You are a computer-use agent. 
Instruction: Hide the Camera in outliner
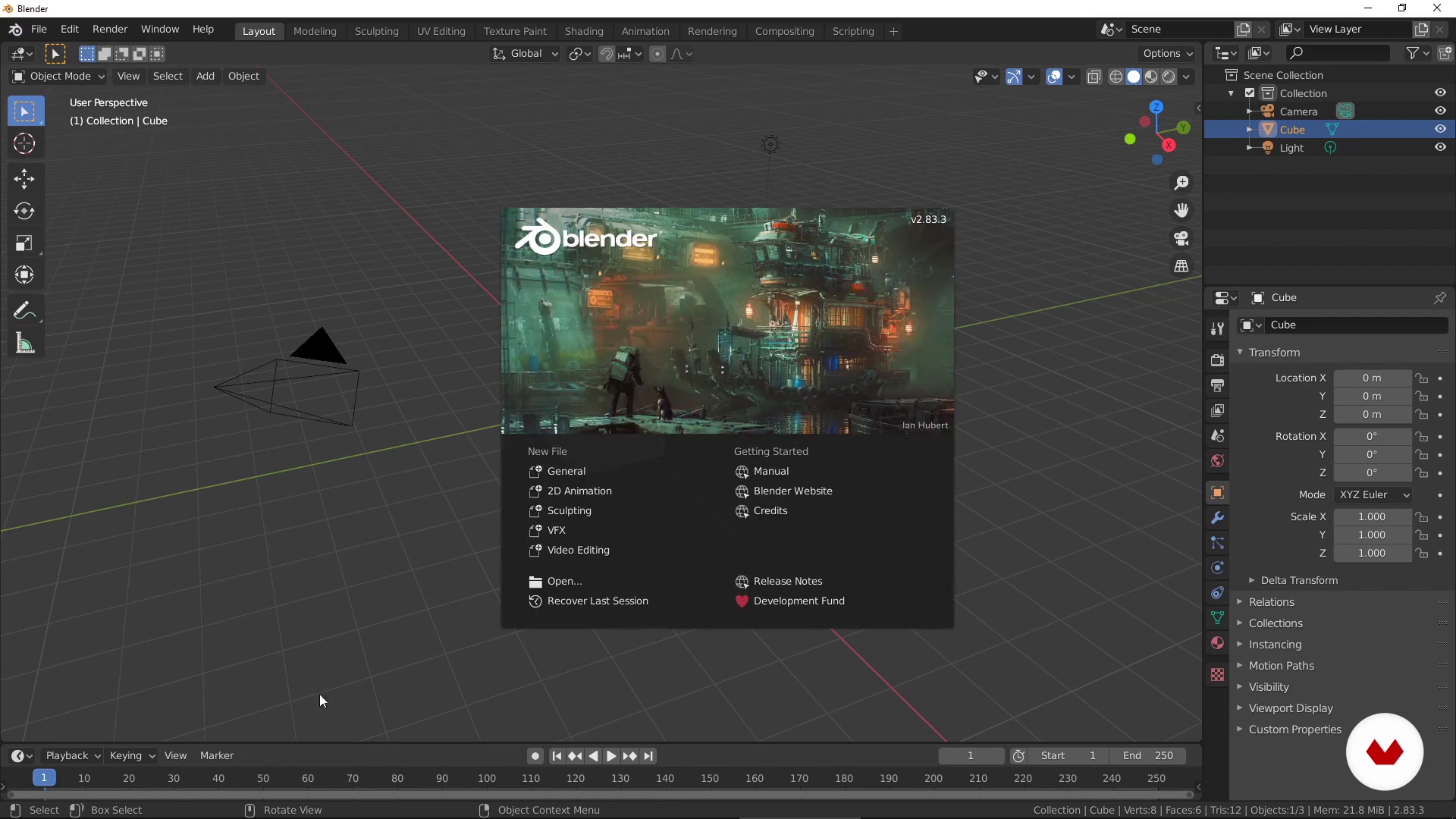click(x=1440, y=111)
